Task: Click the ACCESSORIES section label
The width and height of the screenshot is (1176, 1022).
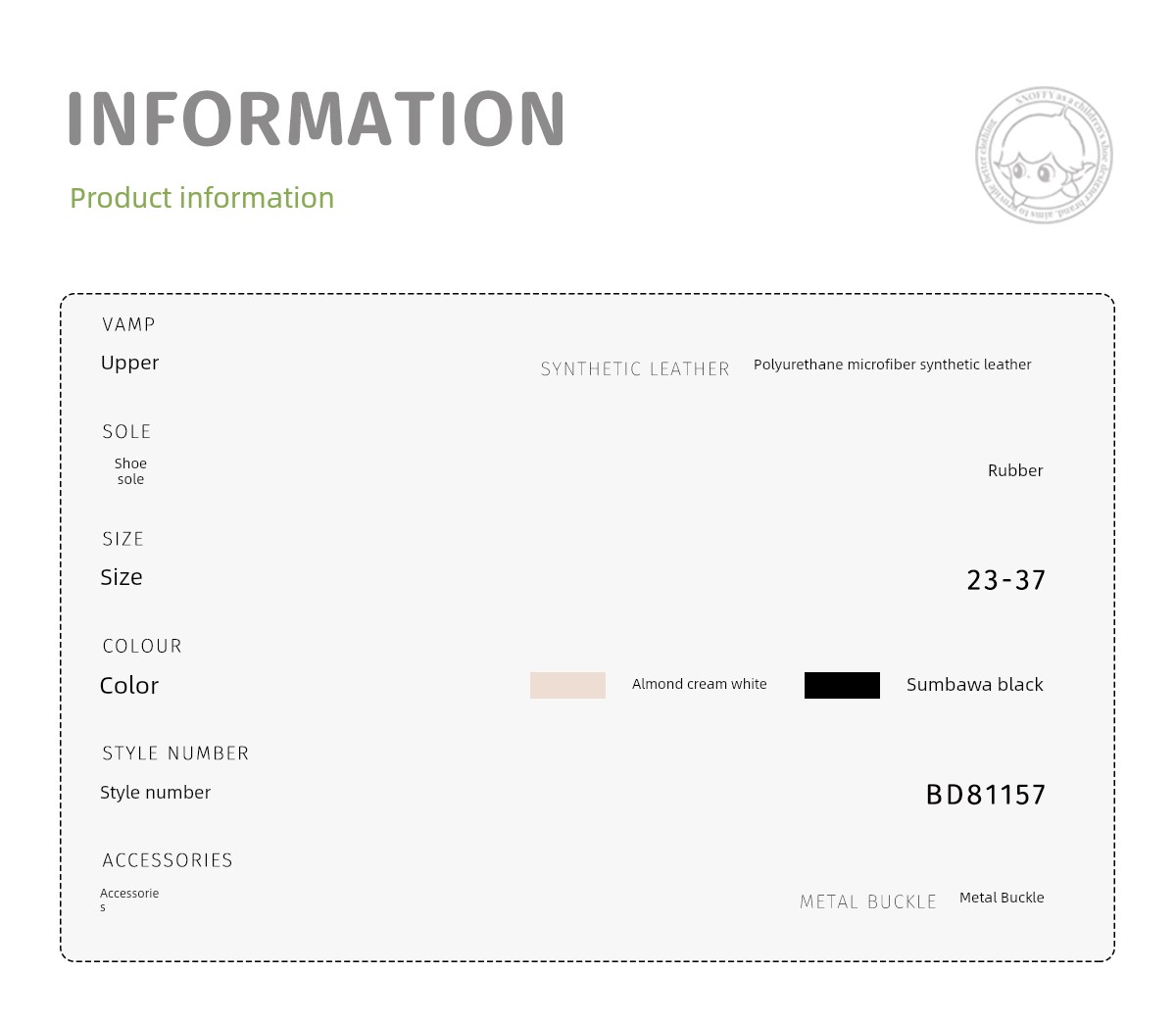Action: [x=168, y=860]
